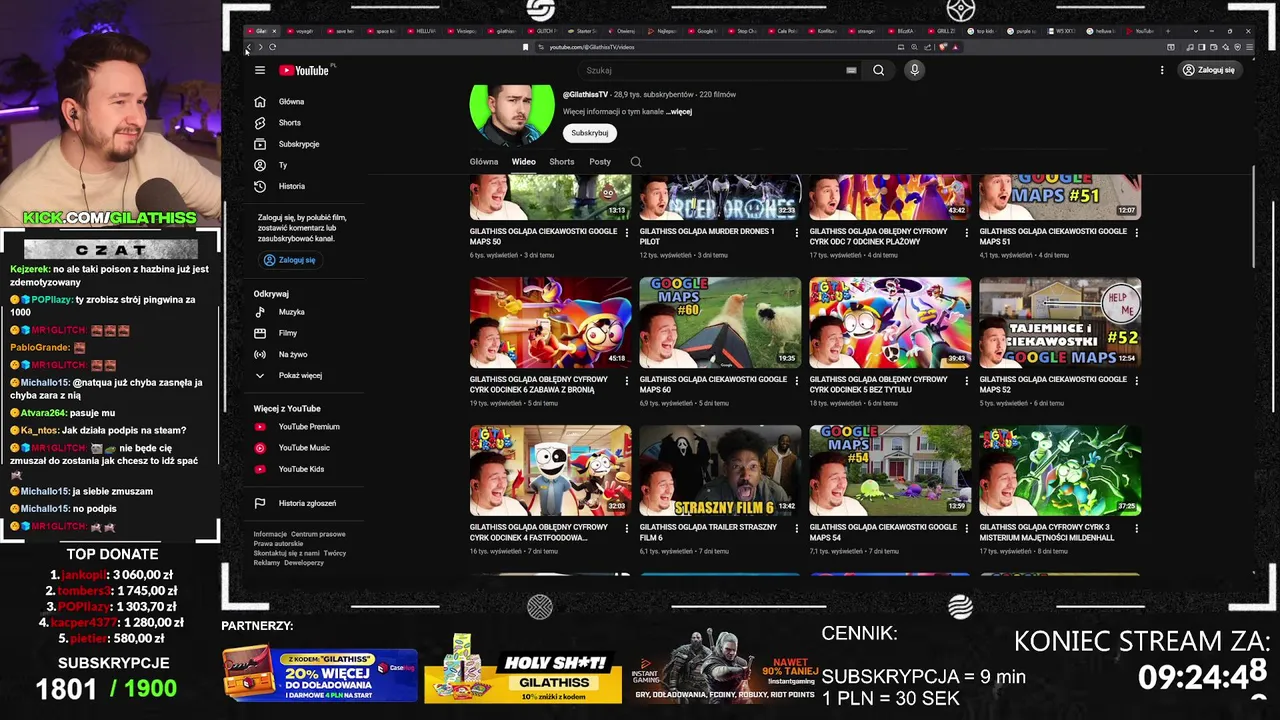Expand channel description with ...więcej
This screenshot has width=1280, height=720.
679,112
